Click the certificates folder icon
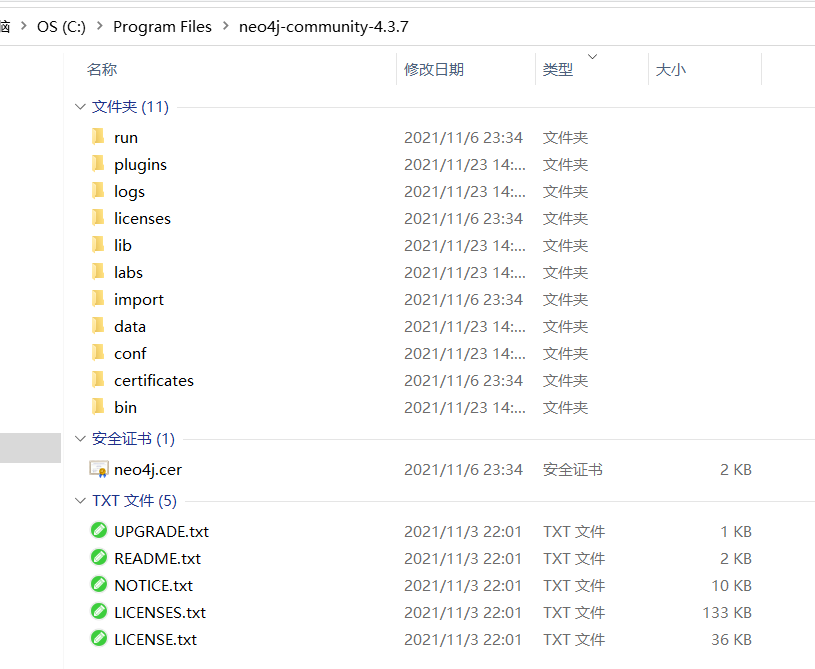This screenshot has height=669, width=815. coord(98,380)
